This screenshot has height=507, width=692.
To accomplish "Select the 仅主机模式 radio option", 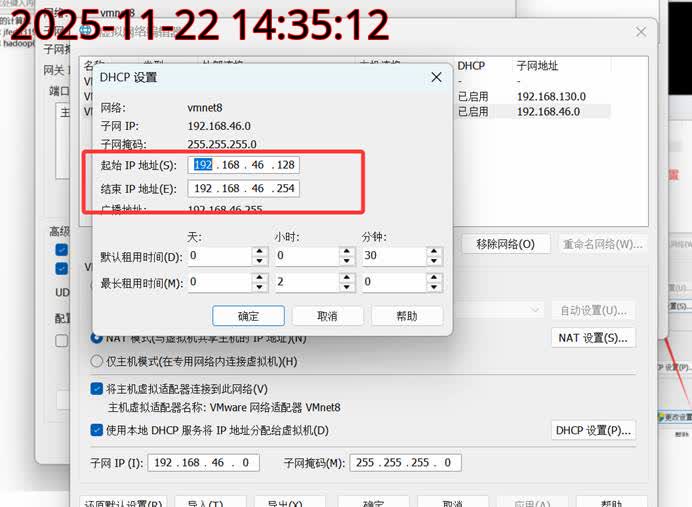I will click(97, 361).
